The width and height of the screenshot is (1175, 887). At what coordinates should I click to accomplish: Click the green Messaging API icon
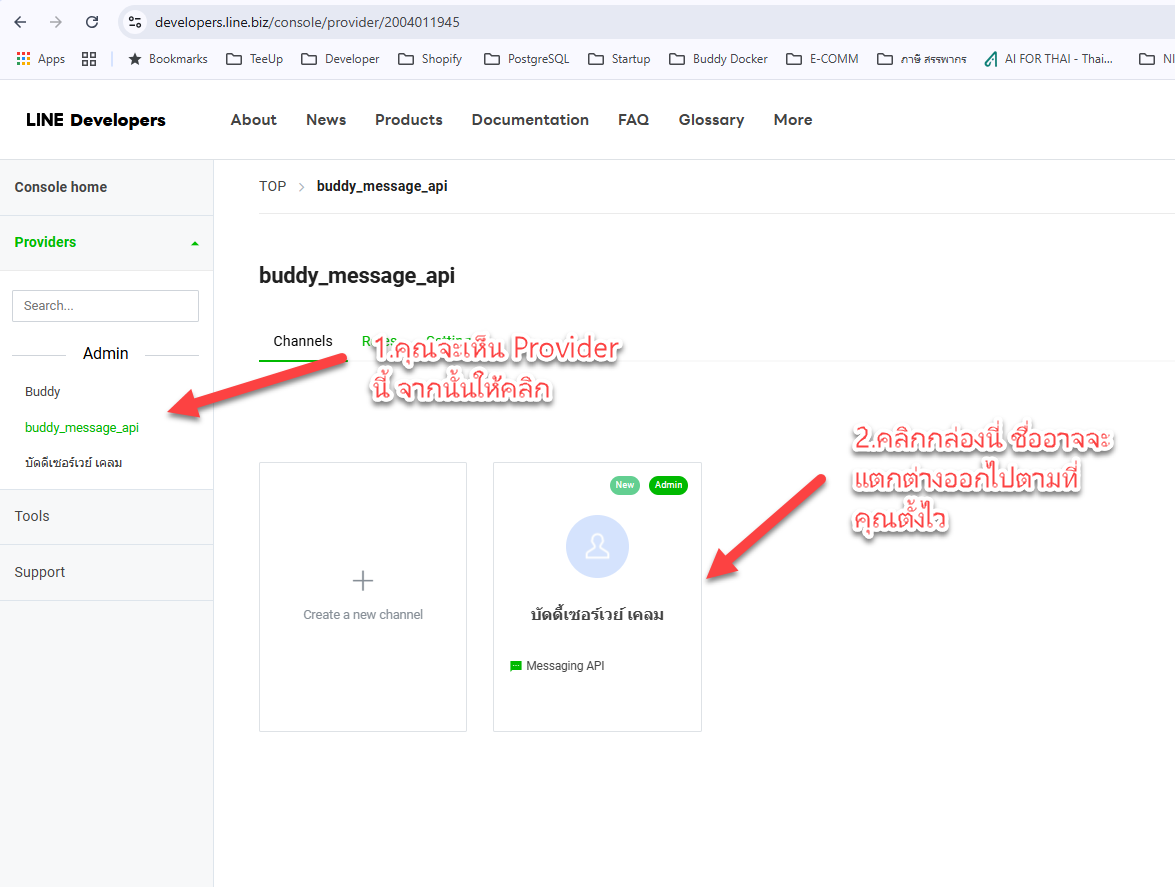pyautogui.click(x=516, y=666)
